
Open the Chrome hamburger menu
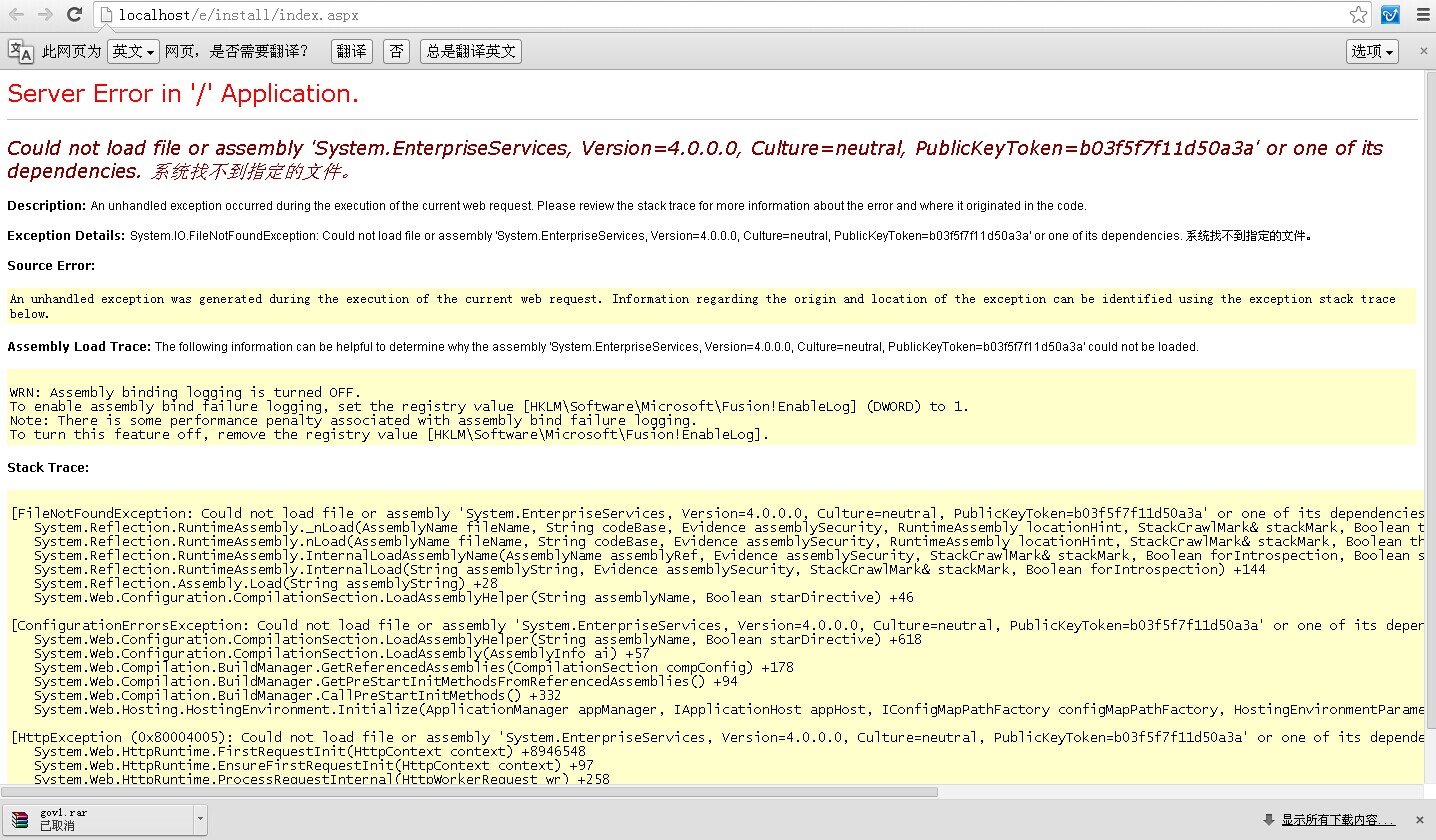(1422, 15)
